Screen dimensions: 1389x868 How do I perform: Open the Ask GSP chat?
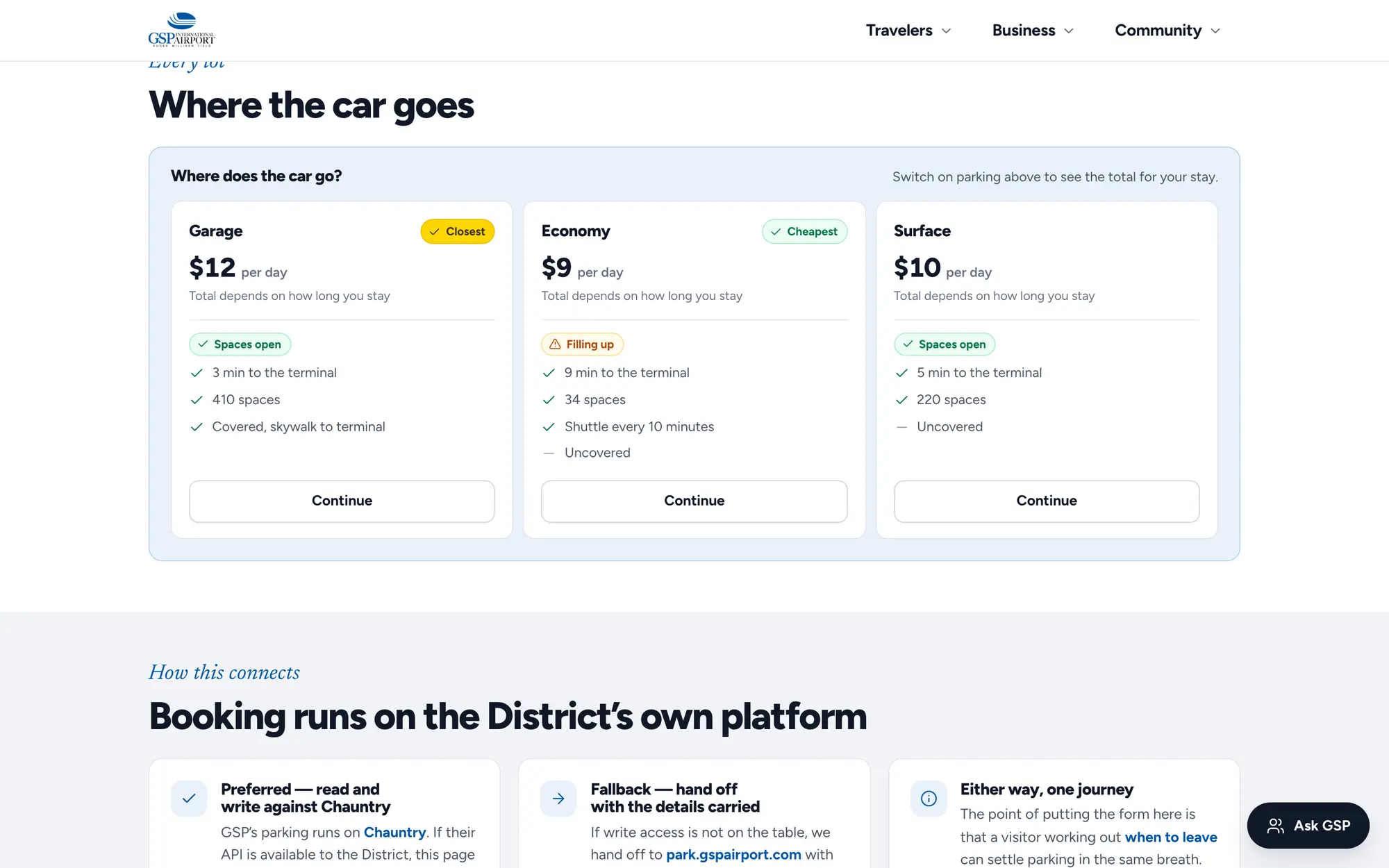point(1308,826)
